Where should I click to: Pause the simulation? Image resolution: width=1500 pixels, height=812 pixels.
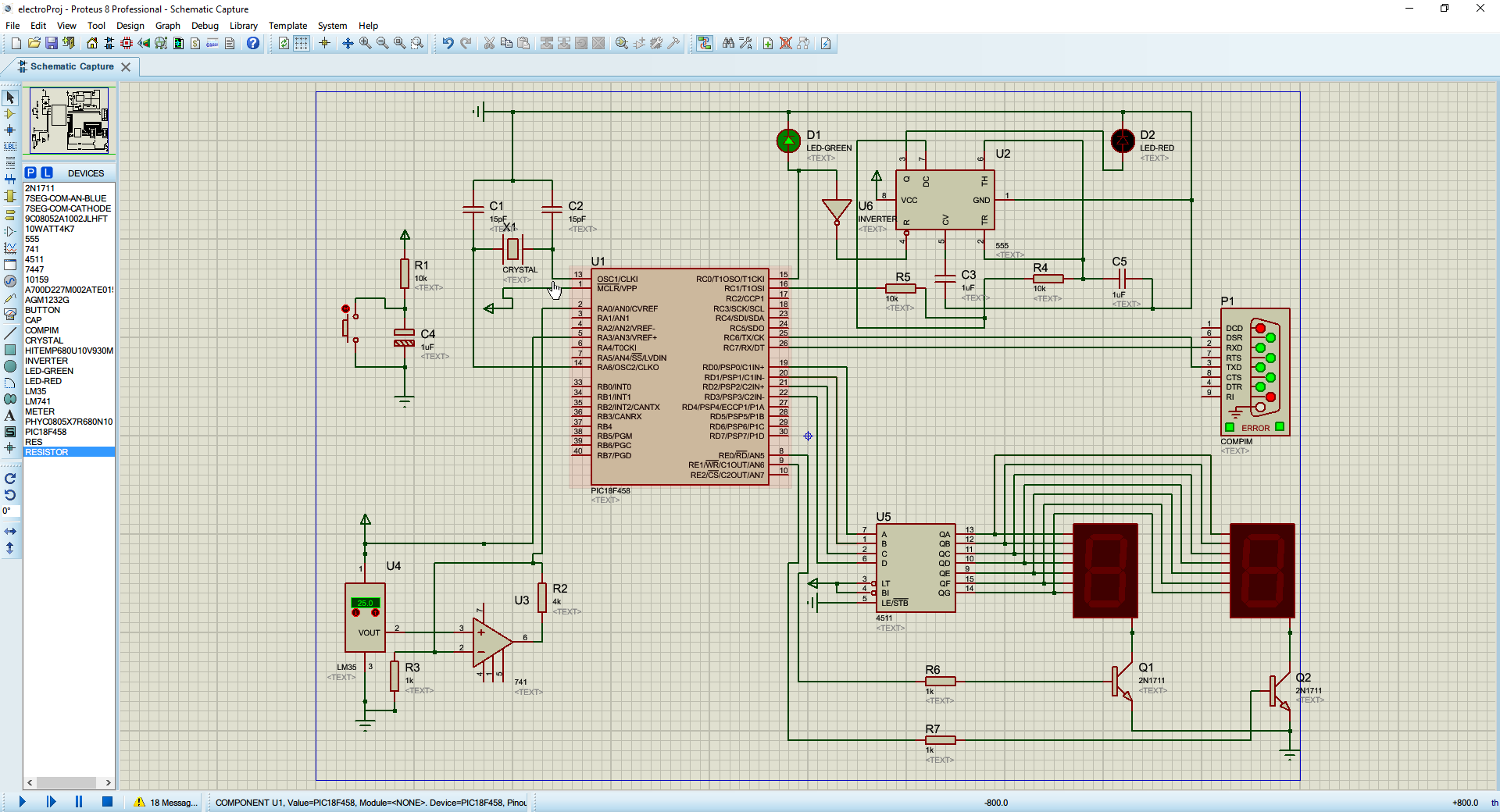(79, 802)
